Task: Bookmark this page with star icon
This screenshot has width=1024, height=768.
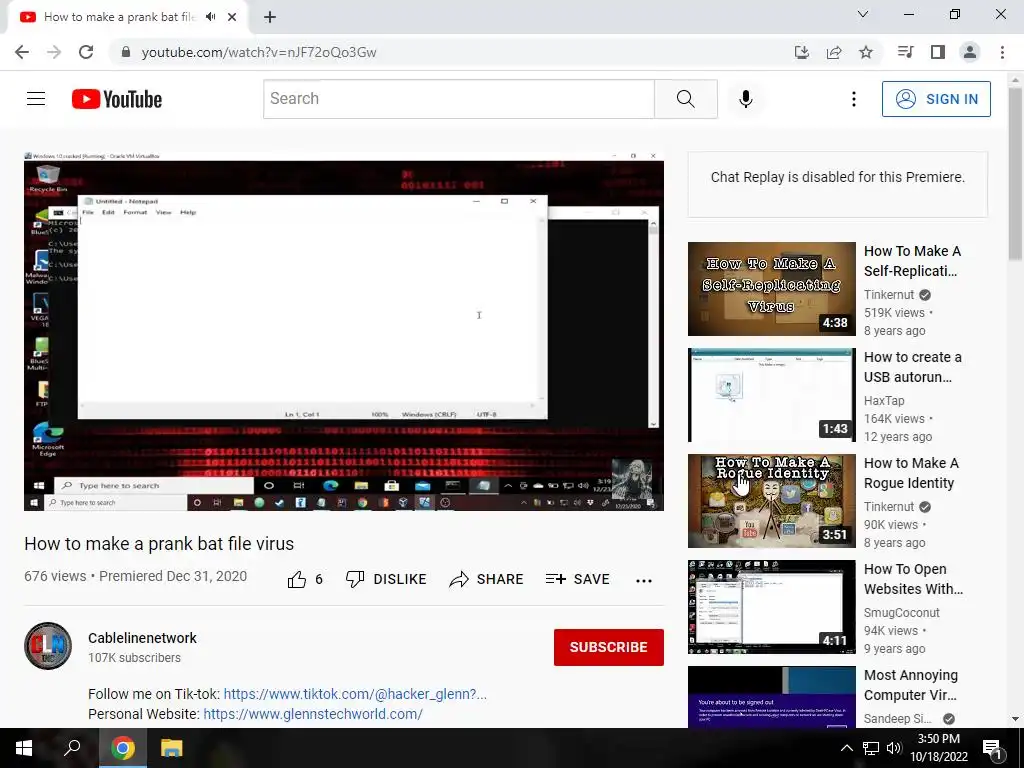Action: tap(866, 52)
